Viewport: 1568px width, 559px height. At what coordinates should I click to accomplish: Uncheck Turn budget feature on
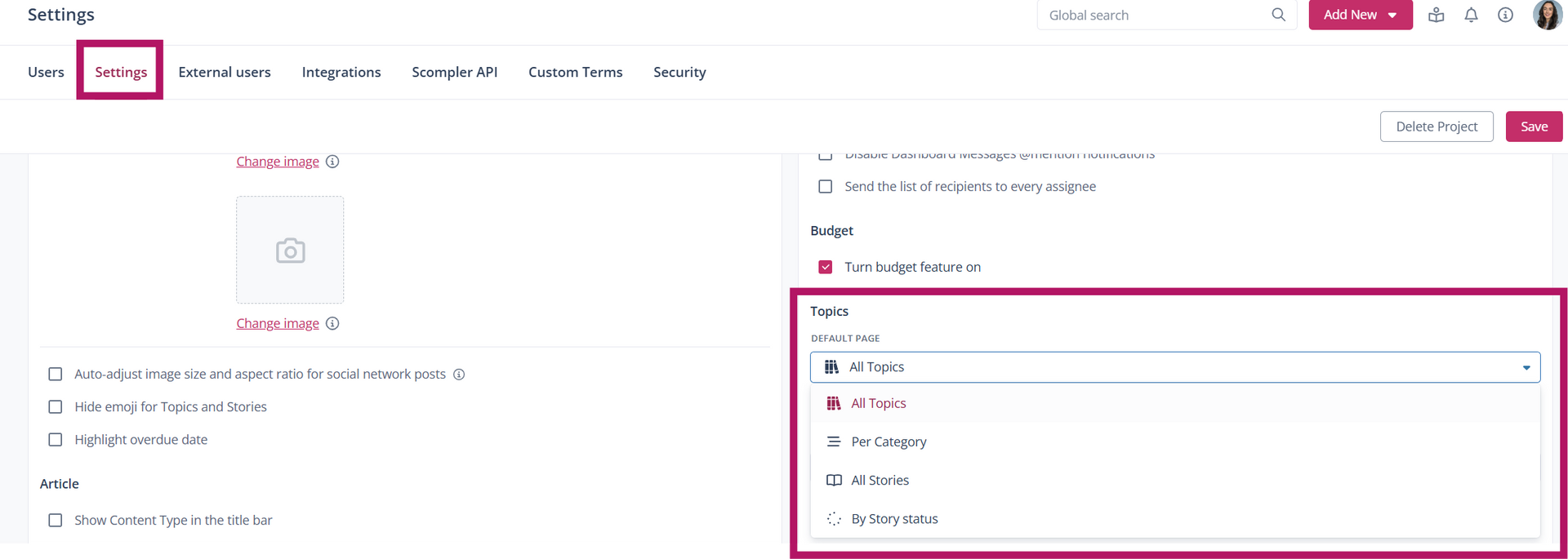click(x=826, y=267)
